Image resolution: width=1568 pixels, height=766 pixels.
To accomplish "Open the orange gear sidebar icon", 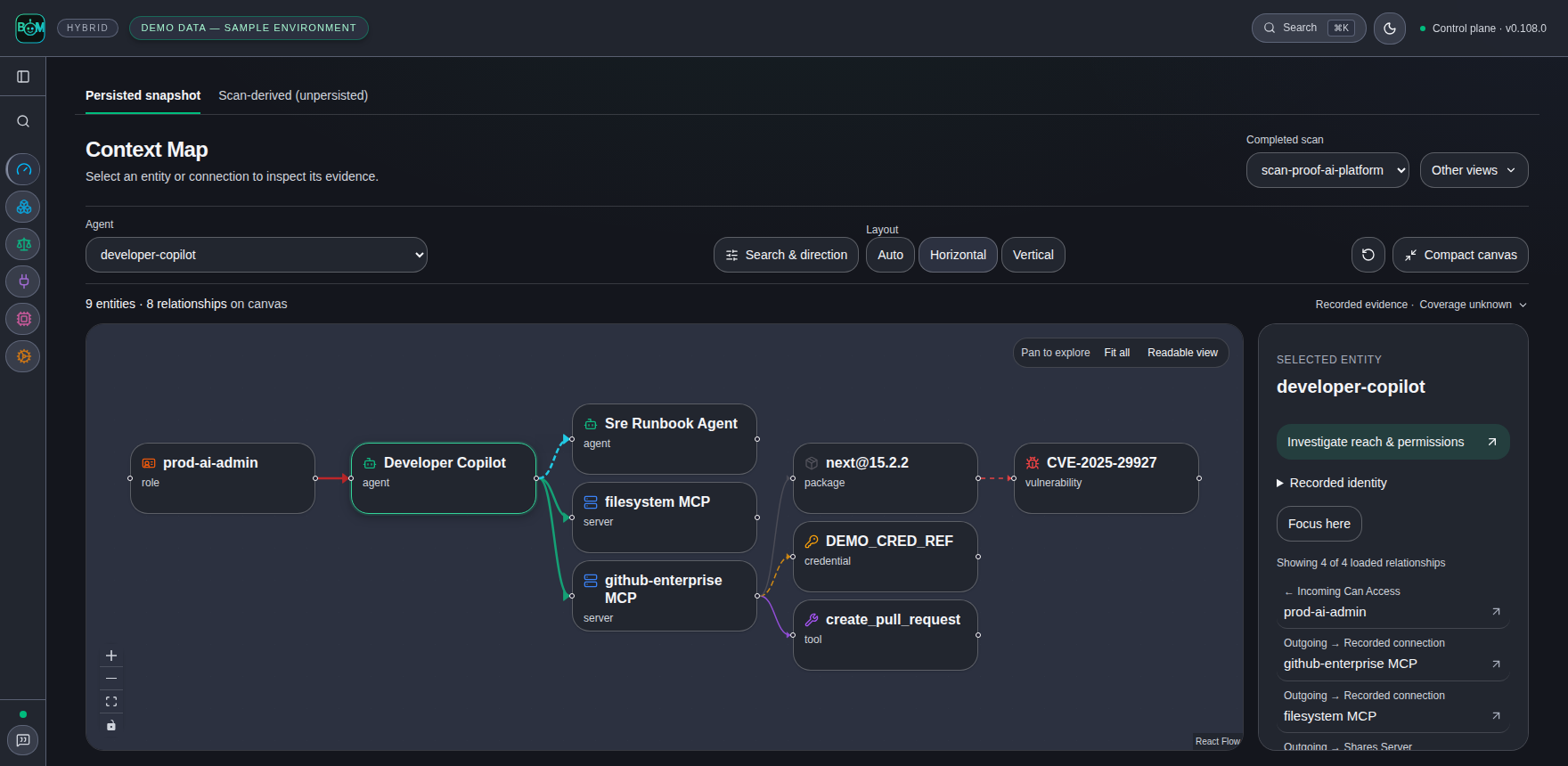I will pyautogui.click(x=23, y=356).
